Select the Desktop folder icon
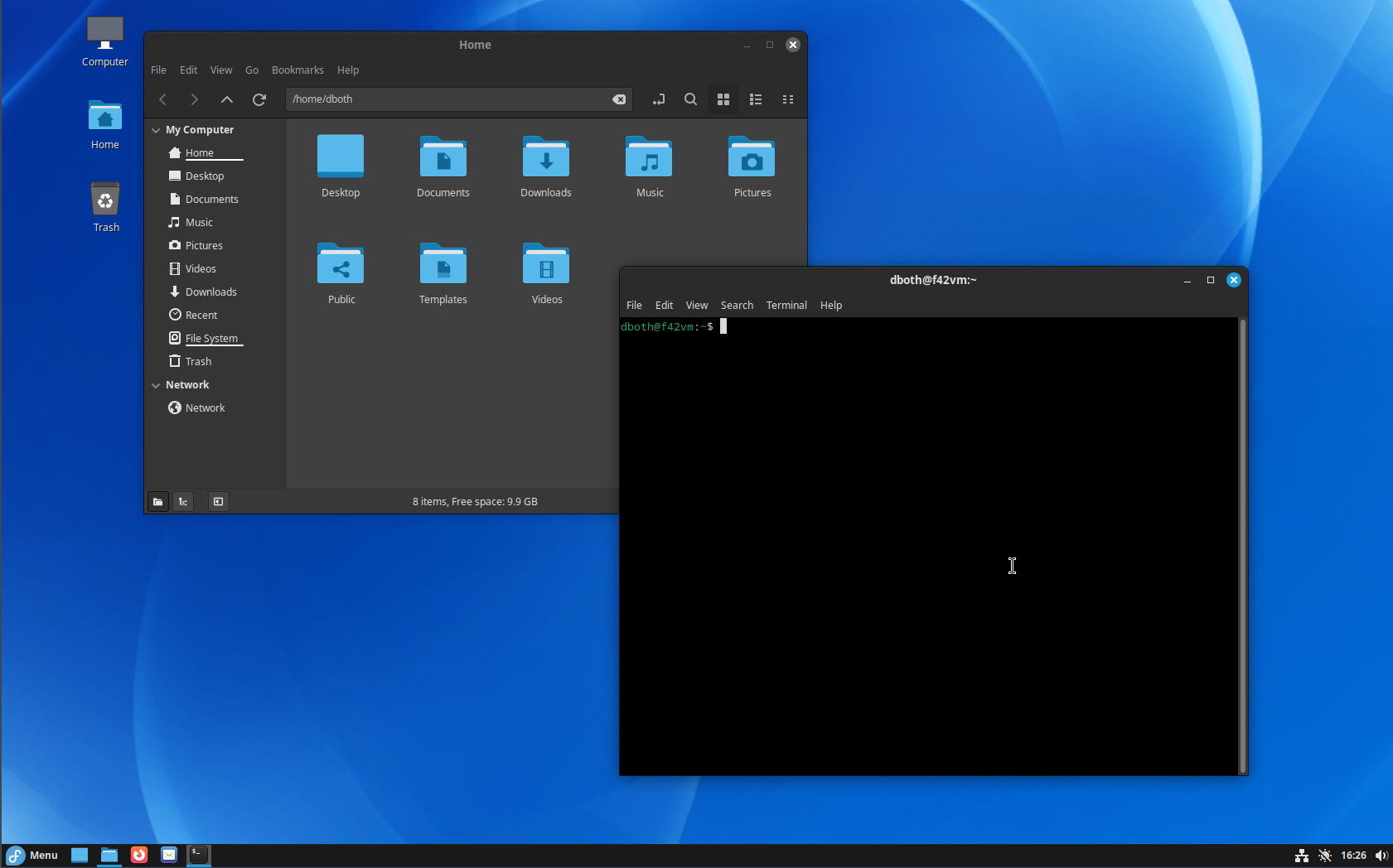Screen dimensions: 1393x868 click(341, 157)
